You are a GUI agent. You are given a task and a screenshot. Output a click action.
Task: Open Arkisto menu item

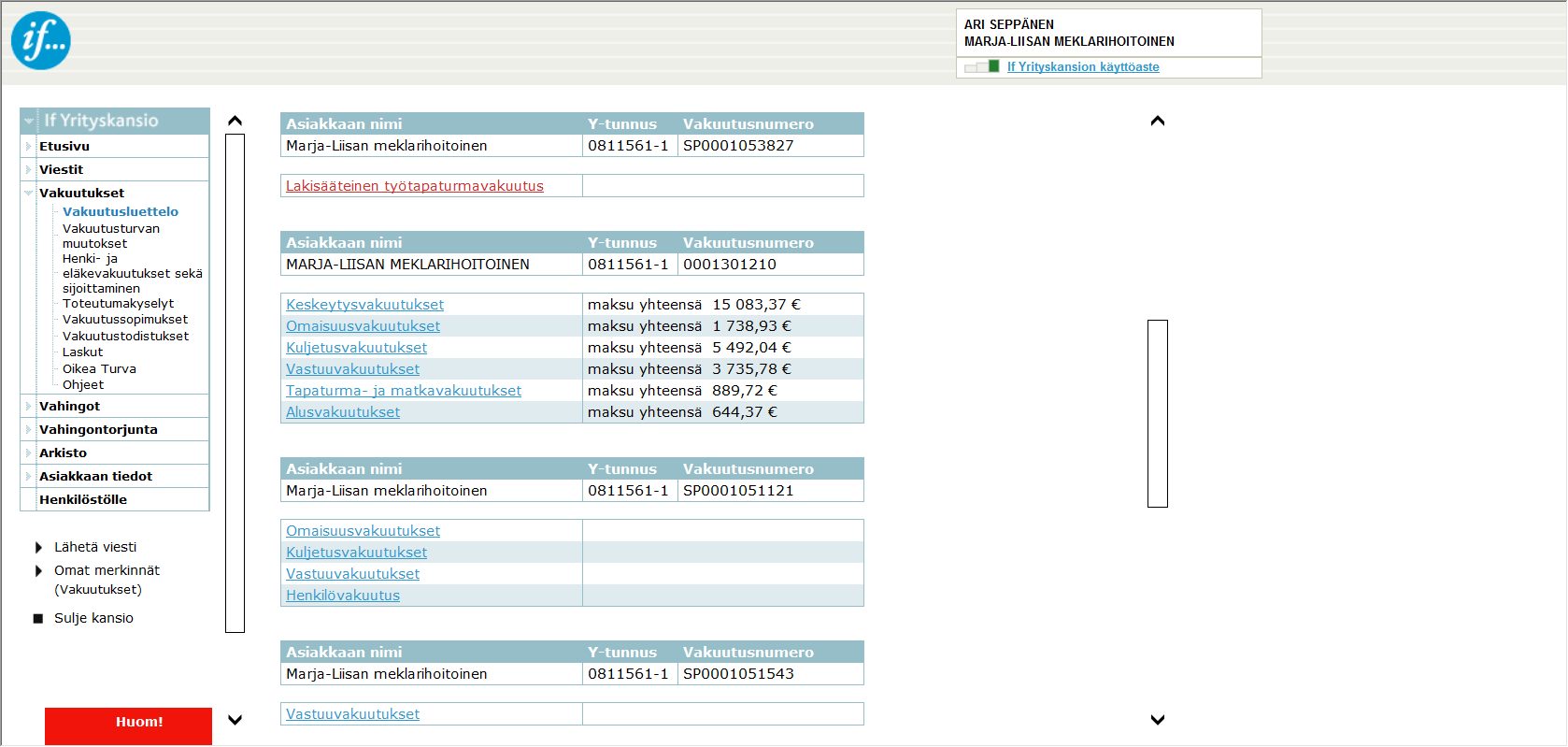pos(63,453)
